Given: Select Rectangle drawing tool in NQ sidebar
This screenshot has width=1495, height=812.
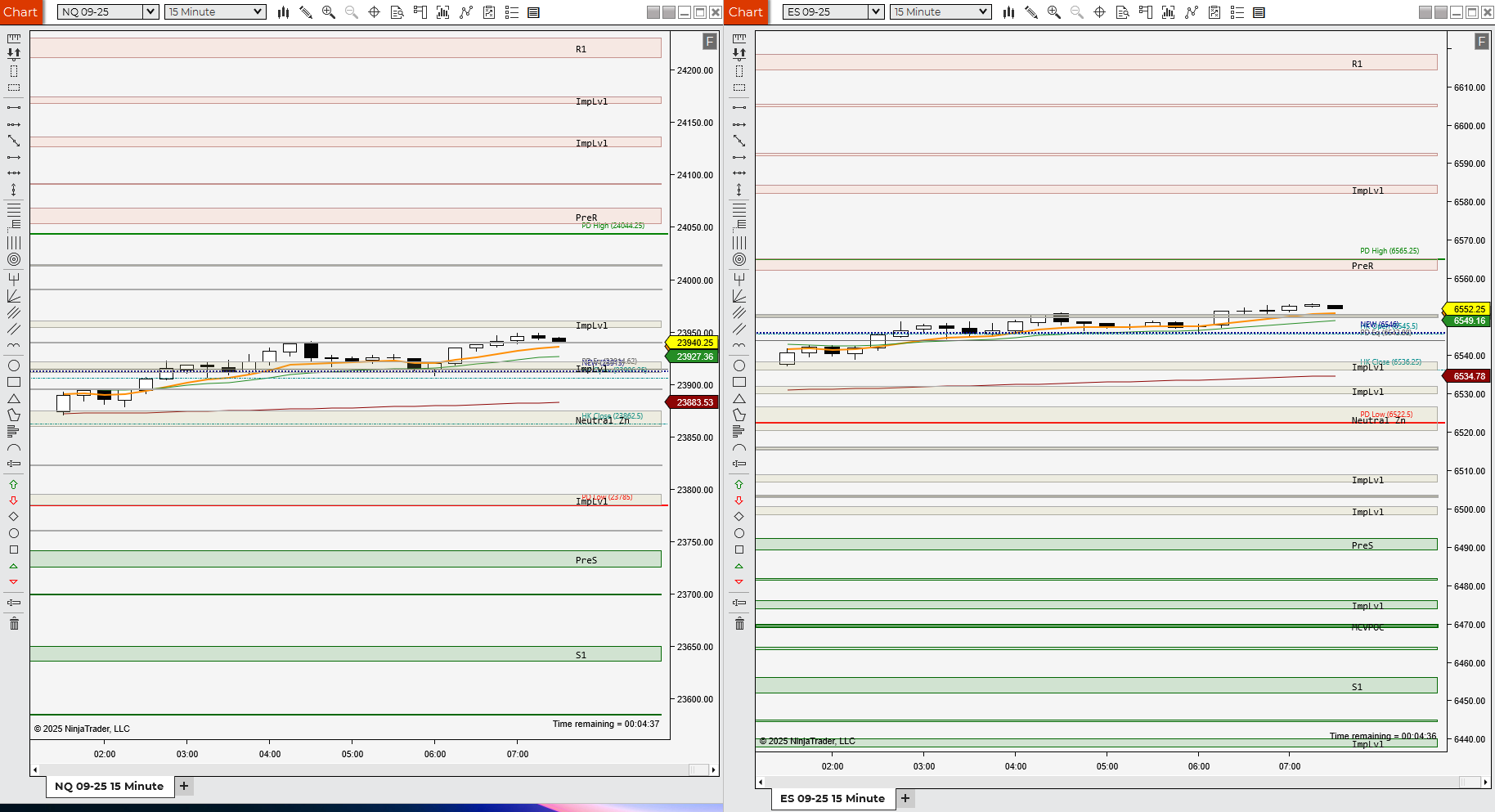Looking at the screenshot, I should pos(14,382).
